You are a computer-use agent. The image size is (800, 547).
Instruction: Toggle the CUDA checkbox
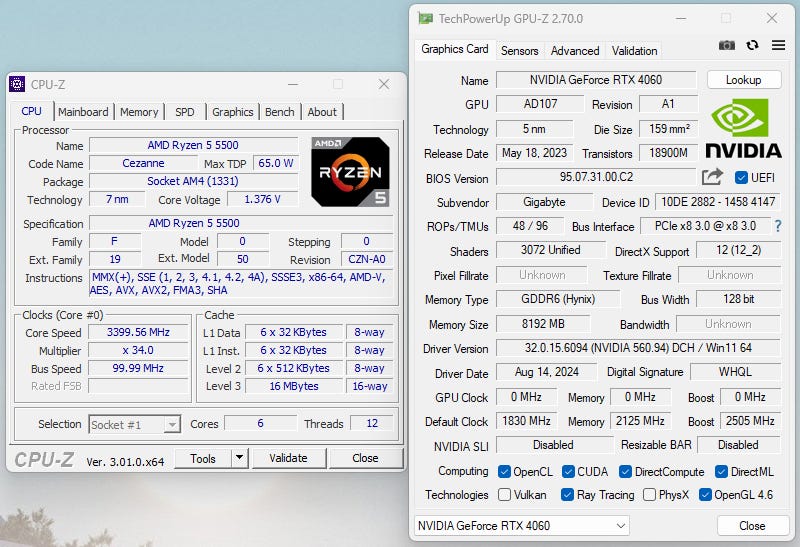(x=568, y=471)
